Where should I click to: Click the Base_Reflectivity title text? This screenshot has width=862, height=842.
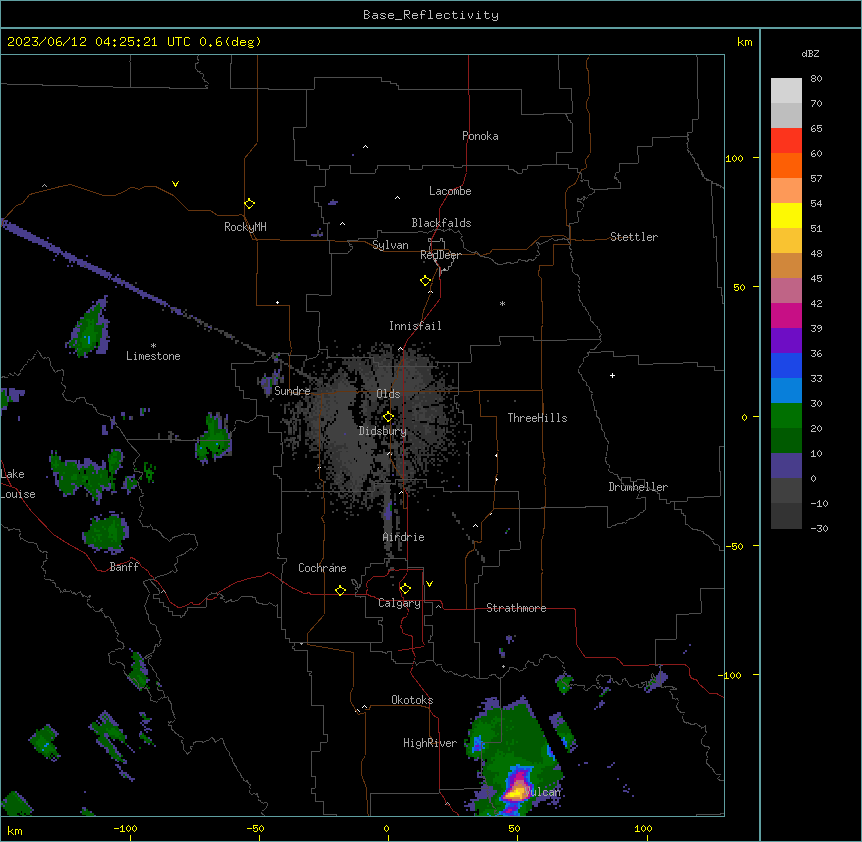(430, 15)
